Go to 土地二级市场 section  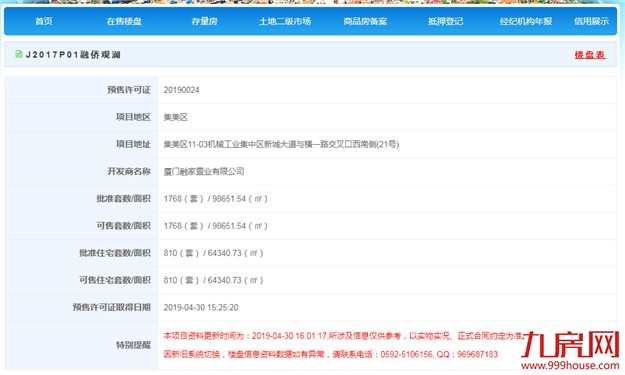point(285,21)
